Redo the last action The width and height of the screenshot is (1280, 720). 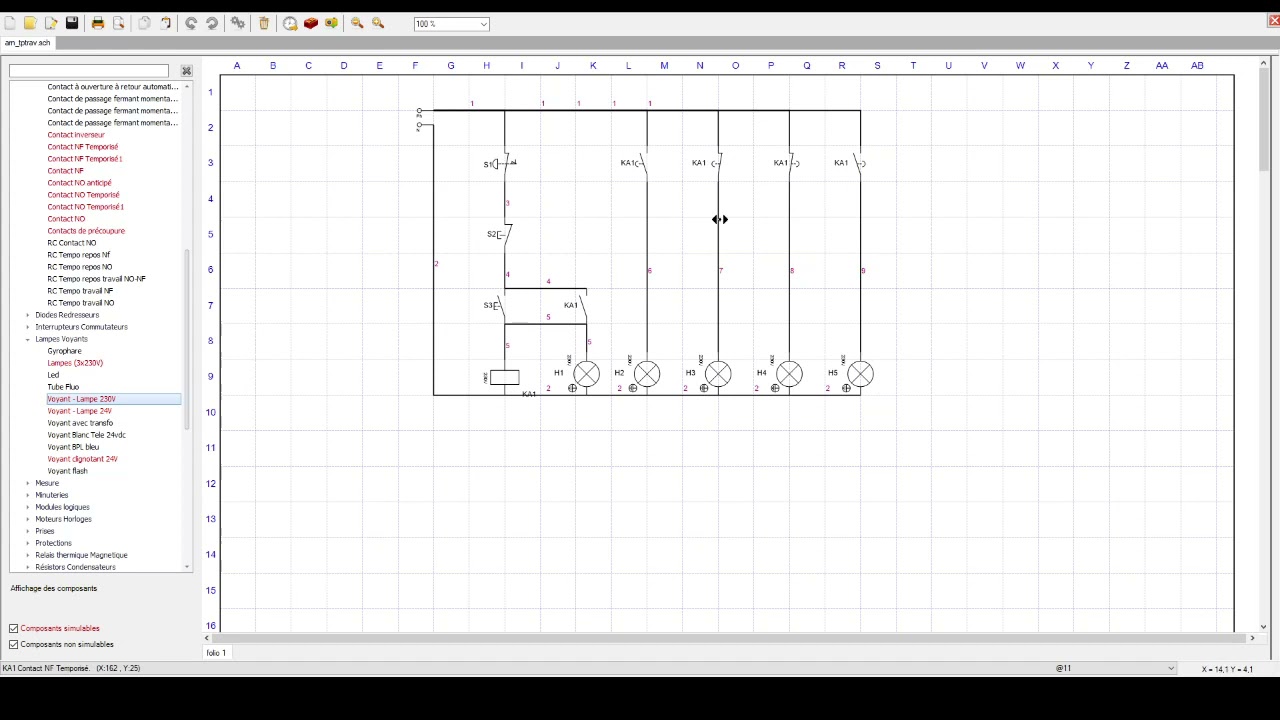(212, 23)
